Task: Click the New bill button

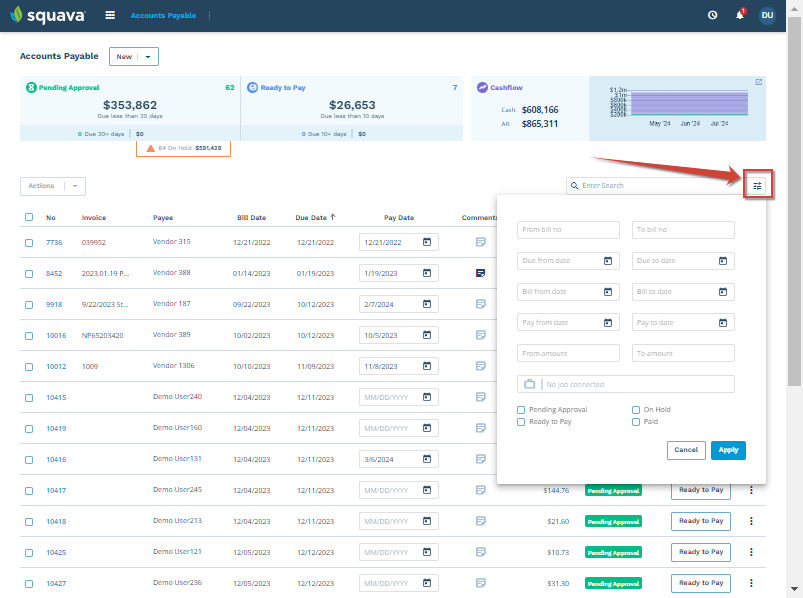Action: coord(124,57)
